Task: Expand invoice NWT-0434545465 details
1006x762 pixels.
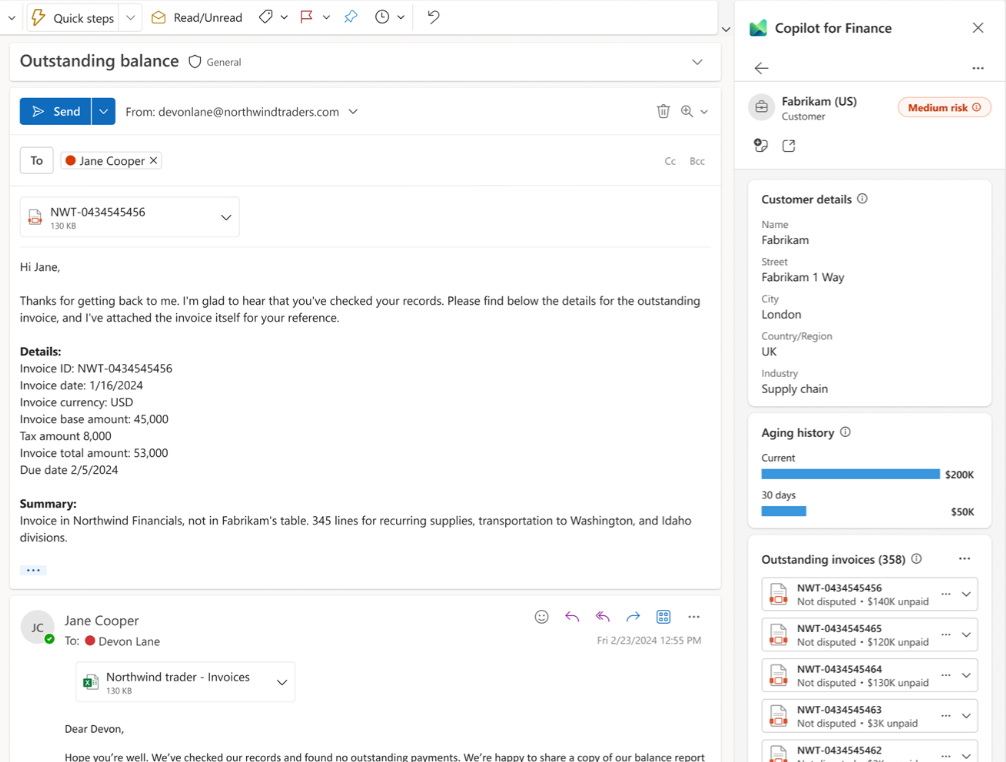Action: point(966,635)
